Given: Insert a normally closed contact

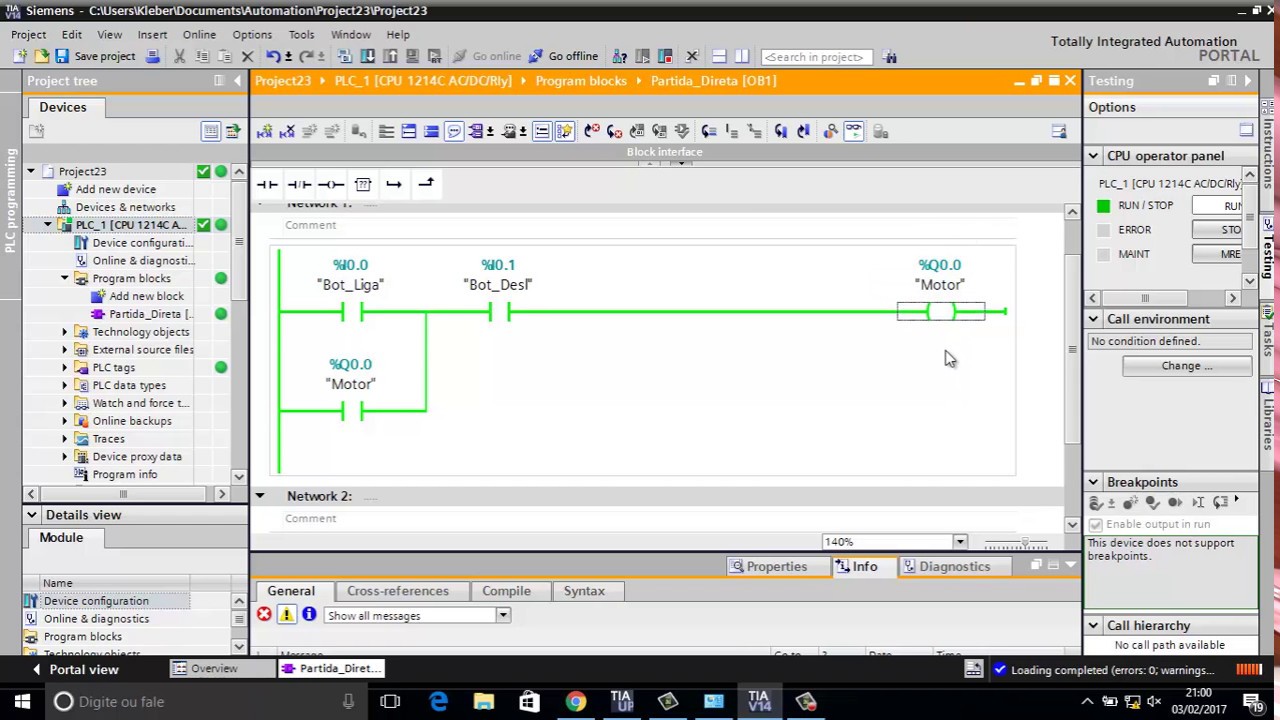Looking at the screenshot, I should (x=299, y=184).
